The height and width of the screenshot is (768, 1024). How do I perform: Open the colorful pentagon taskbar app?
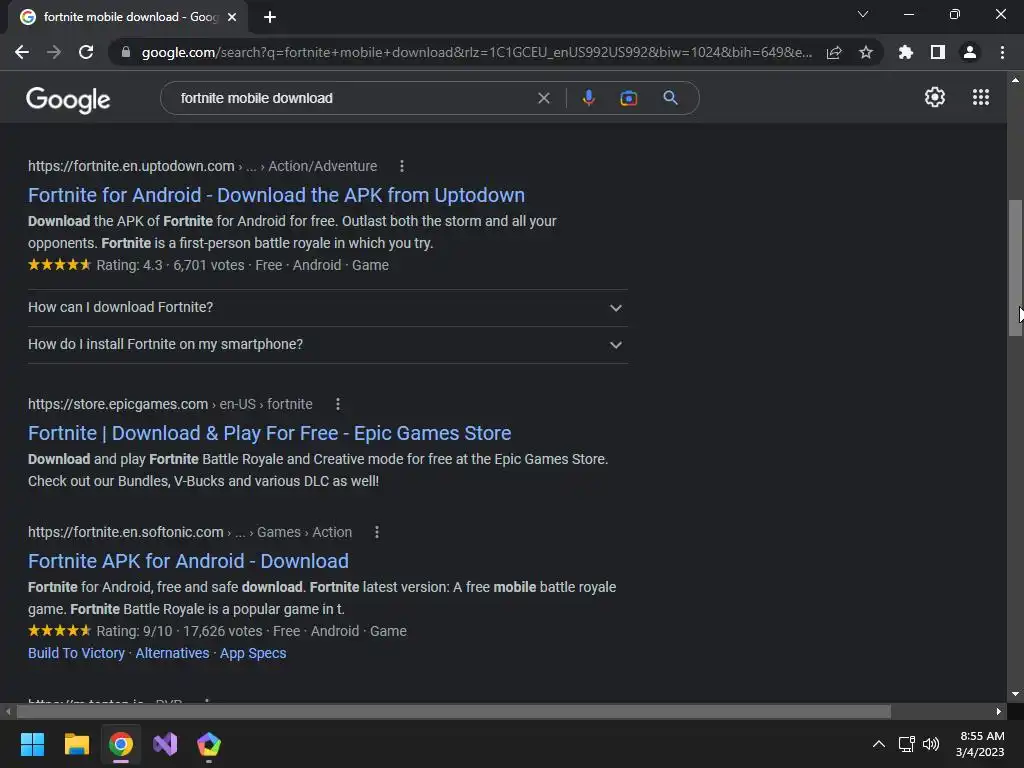click(209, 744)
